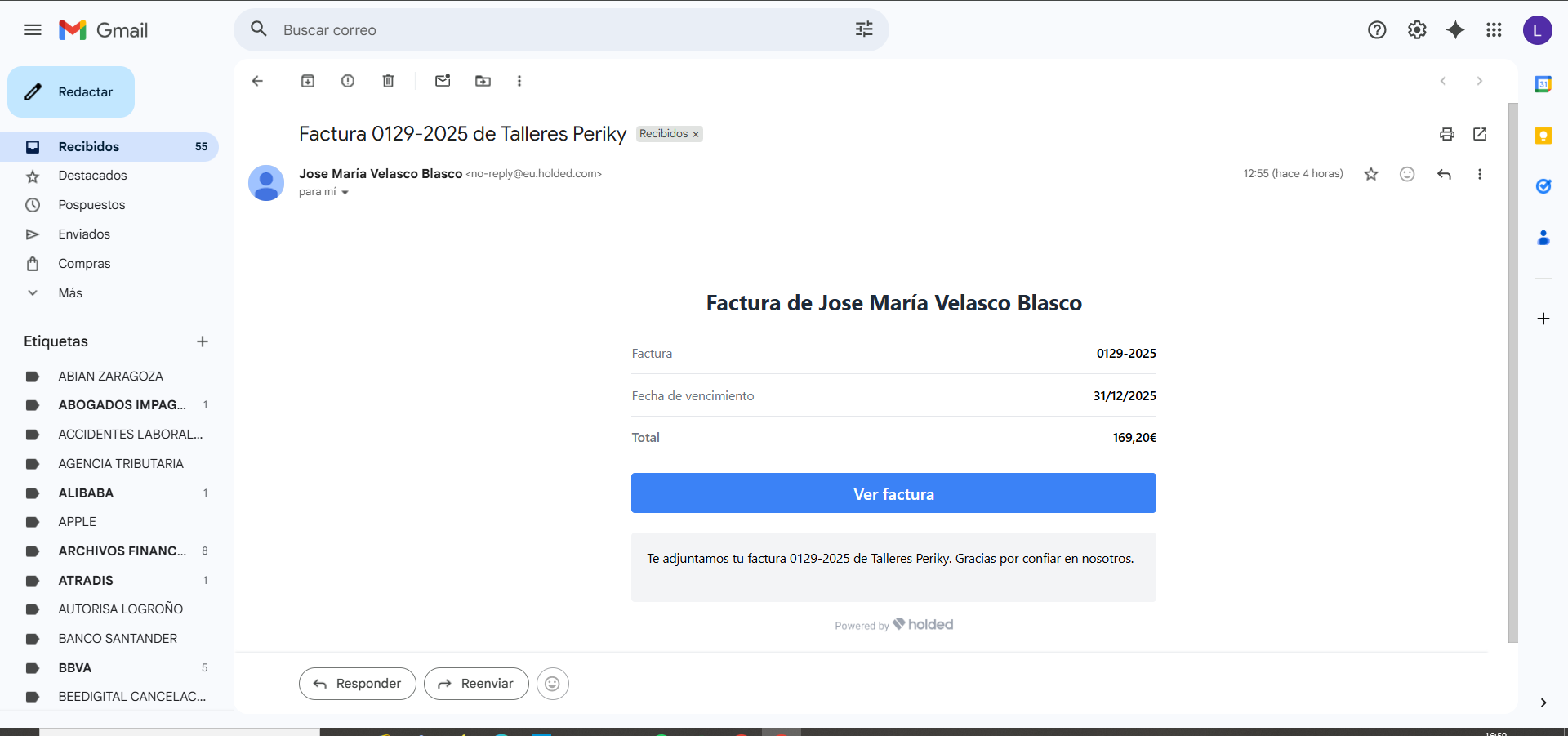Add an emoji reaction to the email

click(1407, 174)
